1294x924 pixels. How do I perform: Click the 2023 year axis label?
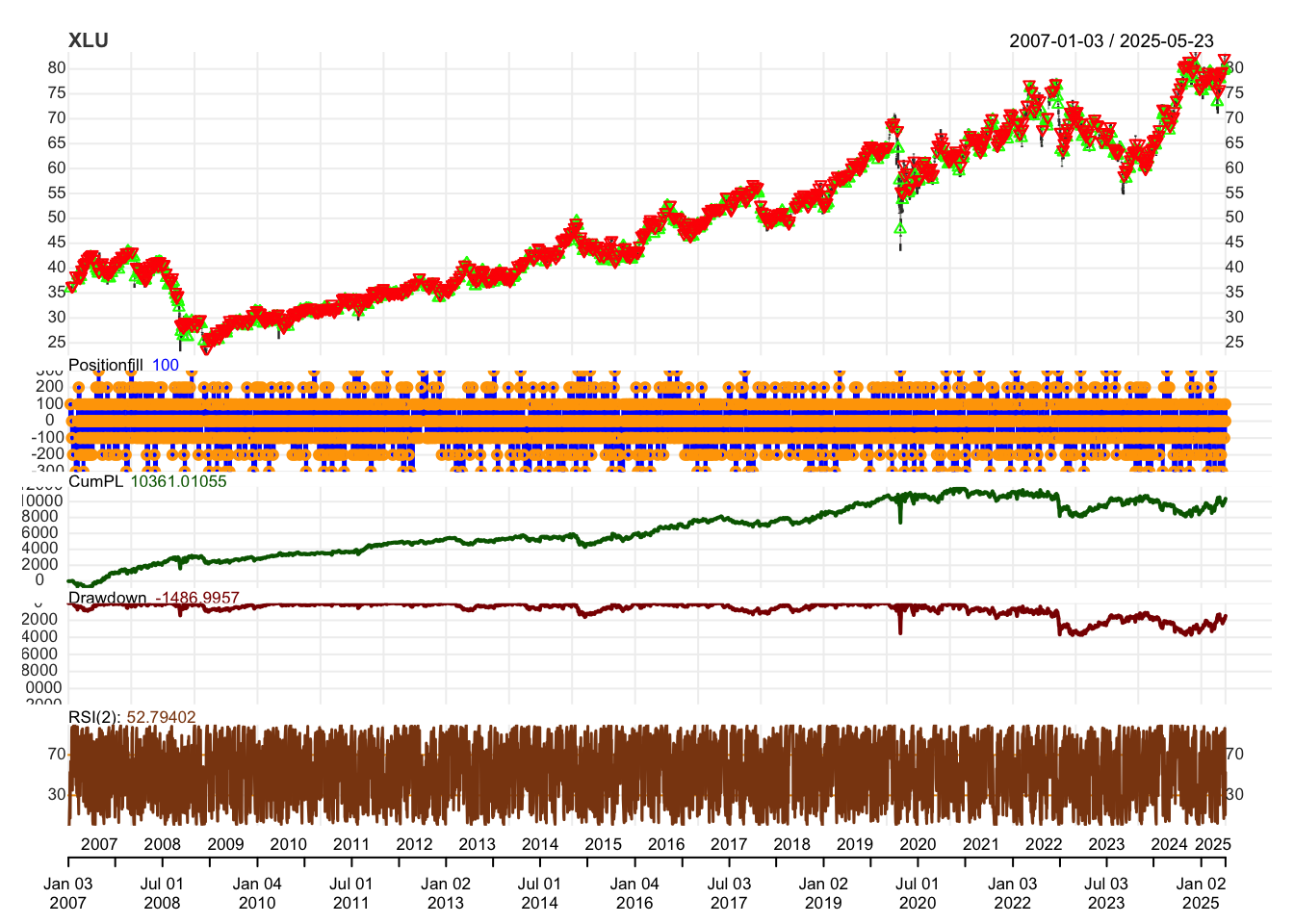point(1106,844)
